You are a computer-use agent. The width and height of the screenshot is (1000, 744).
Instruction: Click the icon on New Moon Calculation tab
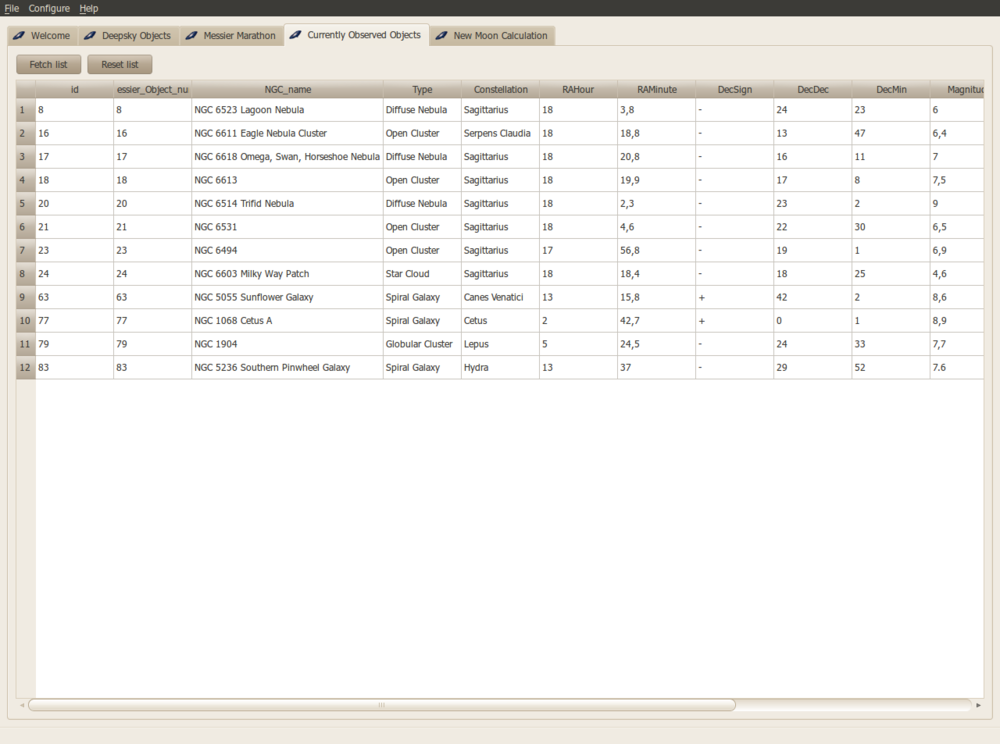click(x=441, y=36)
